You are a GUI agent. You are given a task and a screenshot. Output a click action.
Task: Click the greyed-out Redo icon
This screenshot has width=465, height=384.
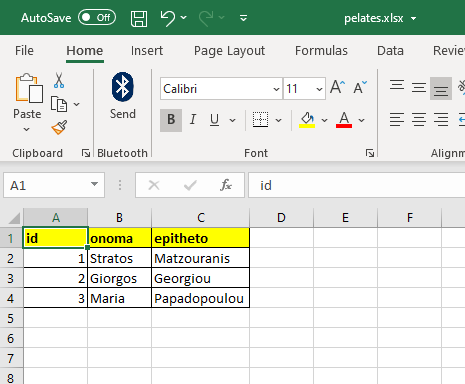click(206, 18)
